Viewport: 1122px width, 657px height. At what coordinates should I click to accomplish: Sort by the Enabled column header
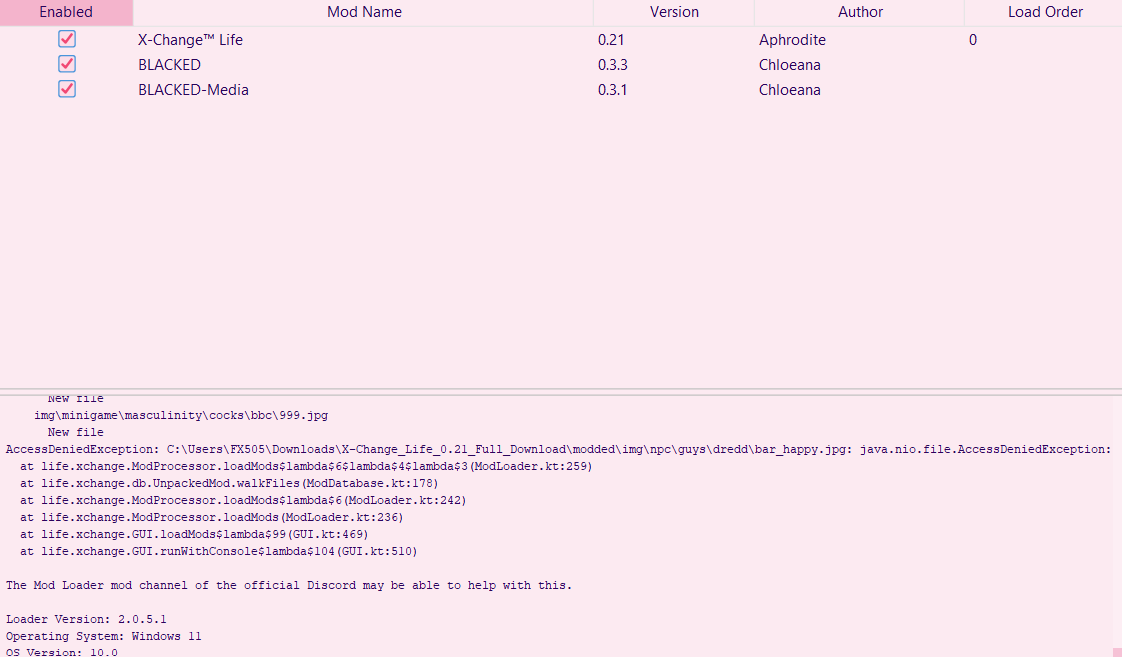pos(66,12)
